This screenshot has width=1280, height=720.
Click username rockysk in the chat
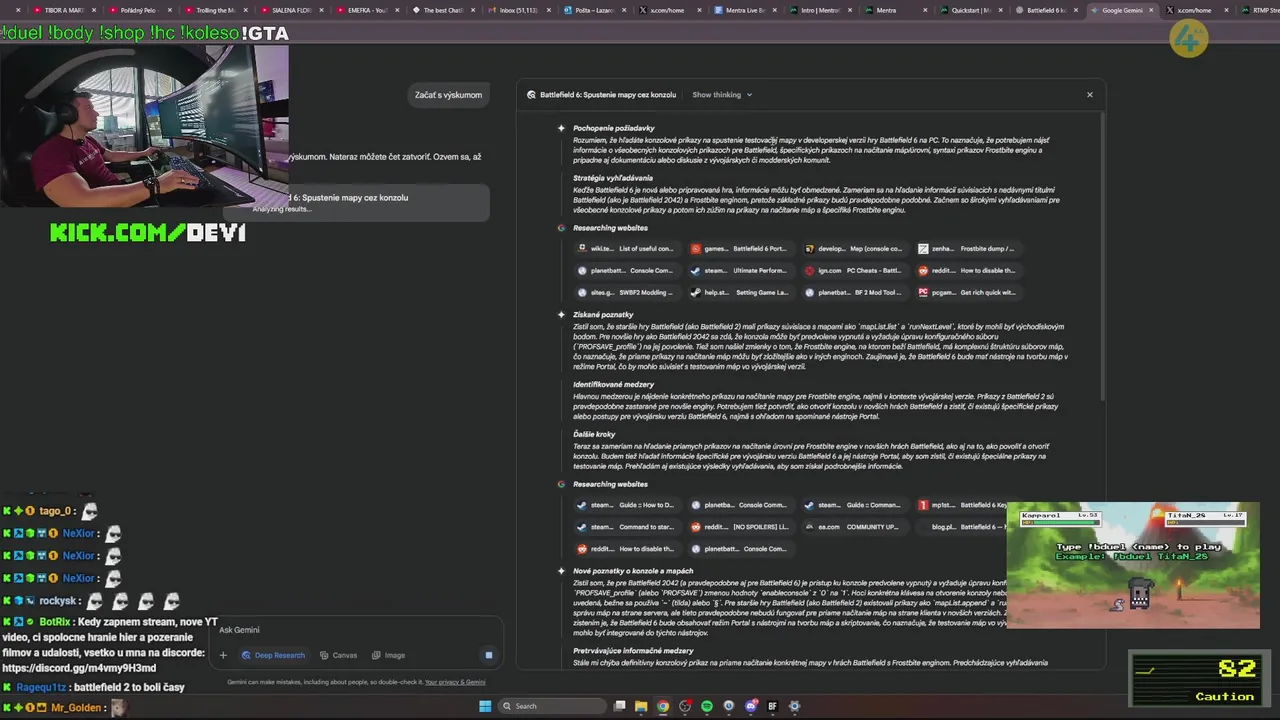[x=59, y=600]
